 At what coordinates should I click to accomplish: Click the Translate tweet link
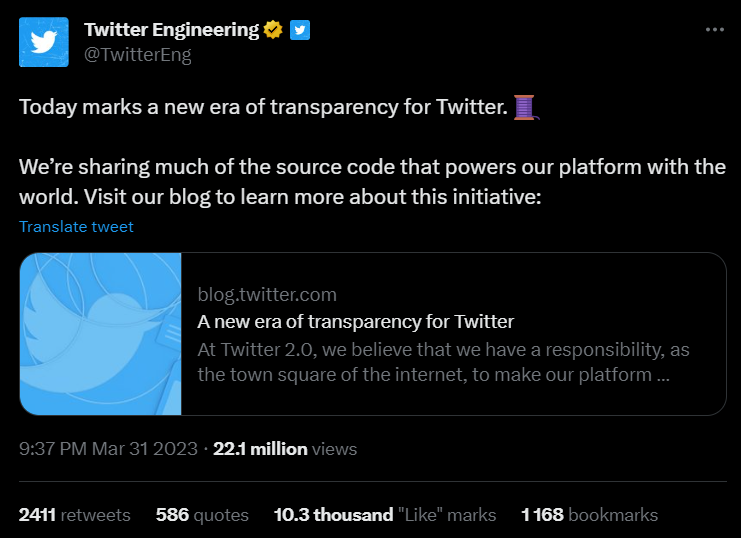[76, 226]
